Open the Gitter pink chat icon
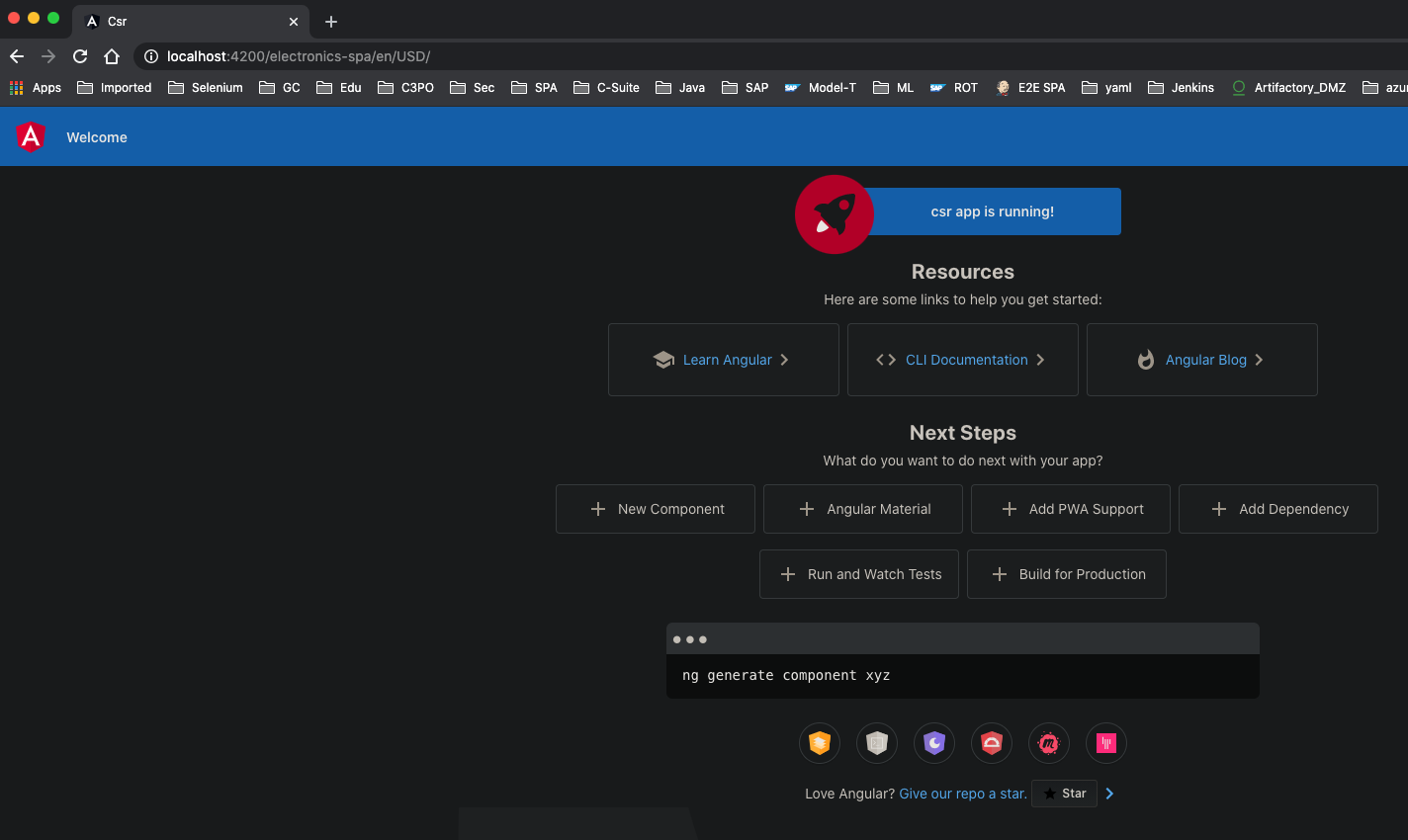 coord(1106,743)
